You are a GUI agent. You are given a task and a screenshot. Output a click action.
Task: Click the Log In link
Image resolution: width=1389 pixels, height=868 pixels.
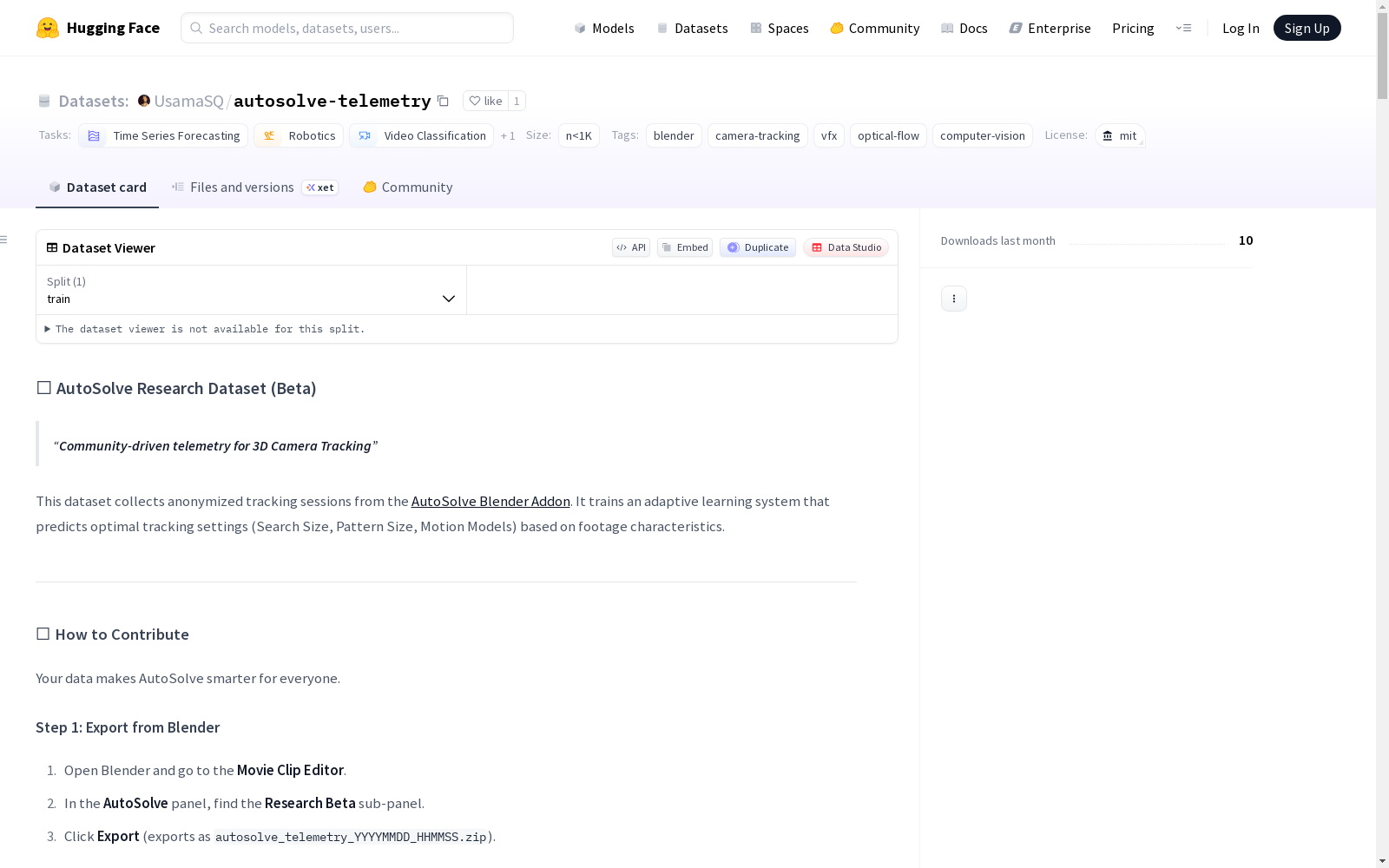[1241, 28]
